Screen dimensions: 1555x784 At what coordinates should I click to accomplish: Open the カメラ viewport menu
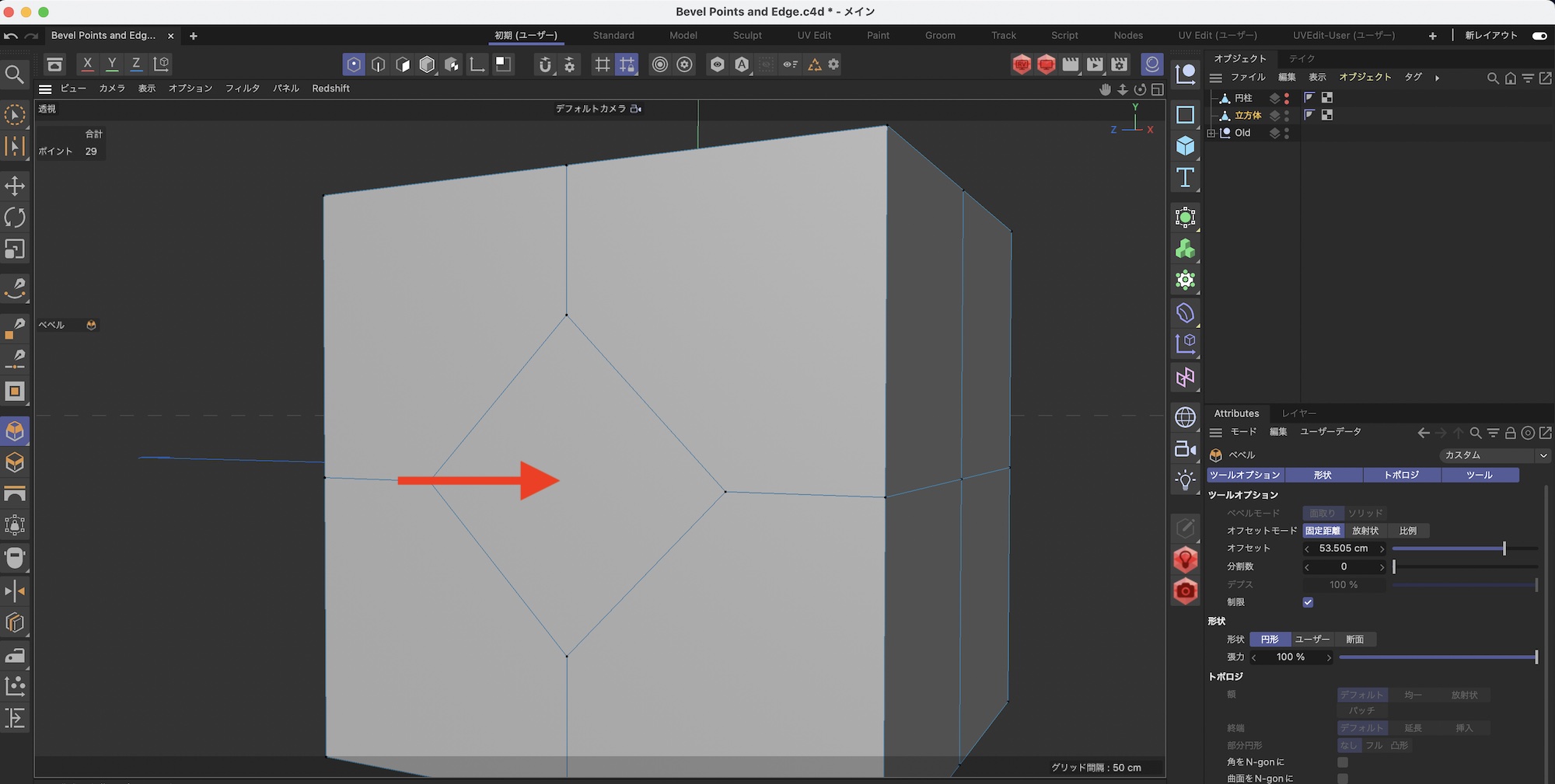coord(111,89)
